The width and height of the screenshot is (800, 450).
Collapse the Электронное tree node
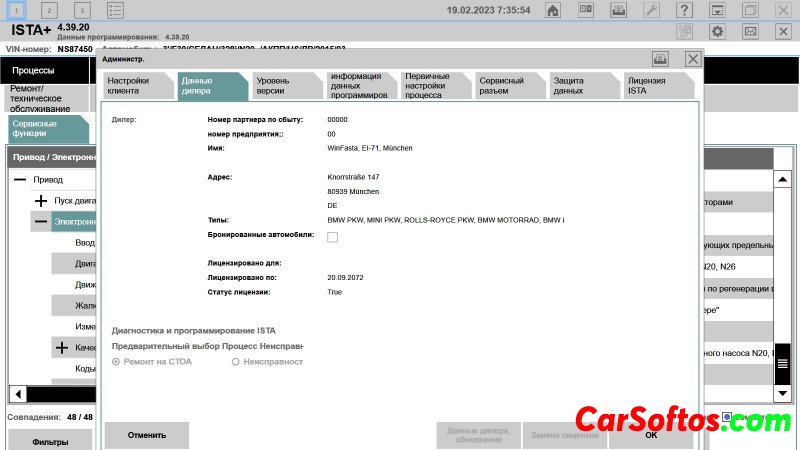pos(41,221)
